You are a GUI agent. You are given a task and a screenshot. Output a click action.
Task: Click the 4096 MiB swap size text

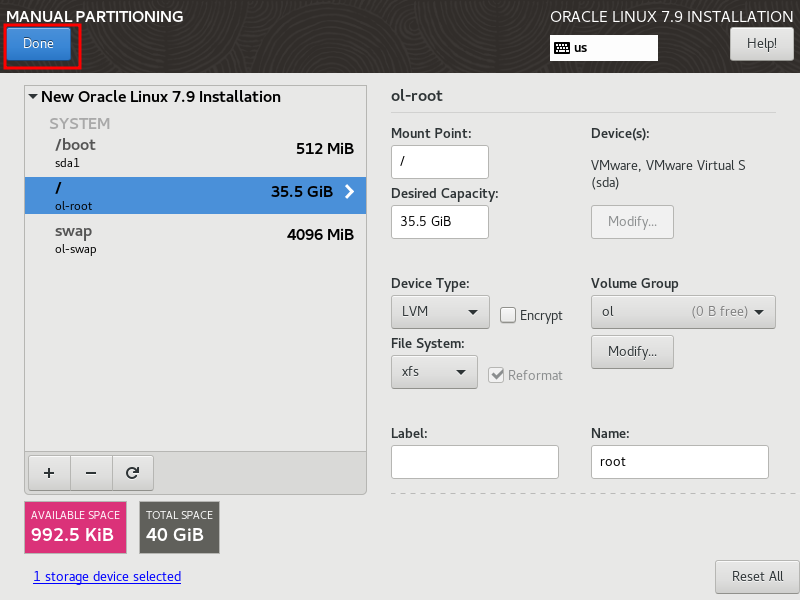(x=320, y=235)
